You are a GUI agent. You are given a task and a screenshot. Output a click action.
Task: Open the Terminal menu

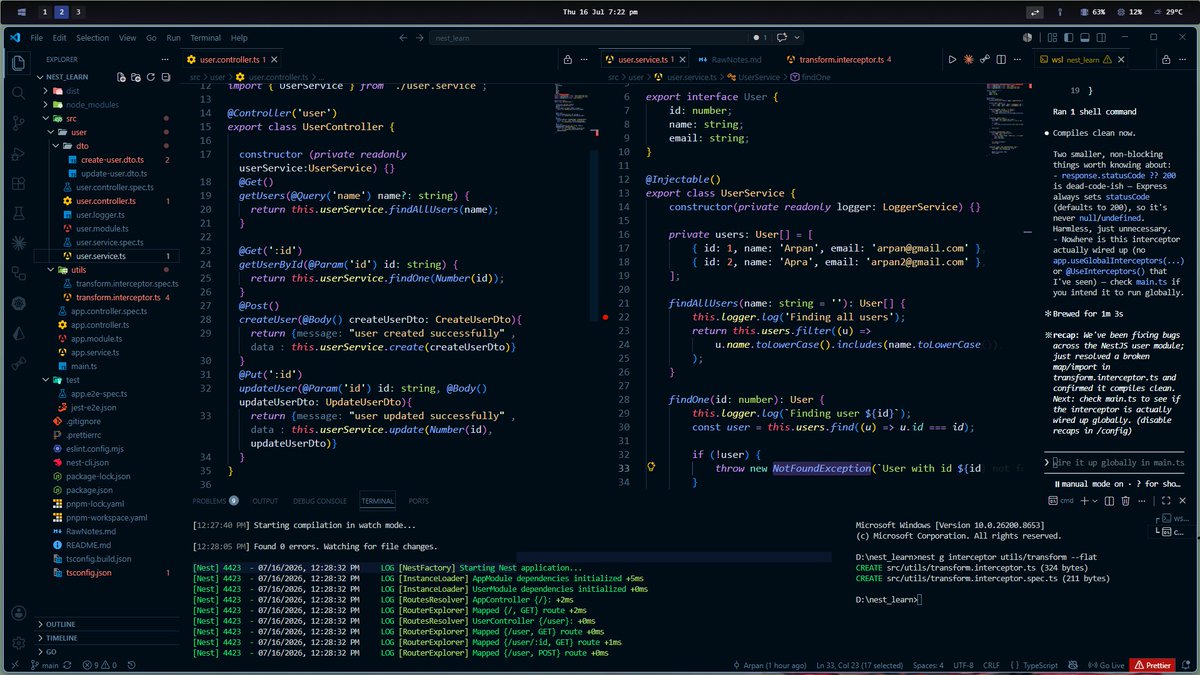[206, 38]
